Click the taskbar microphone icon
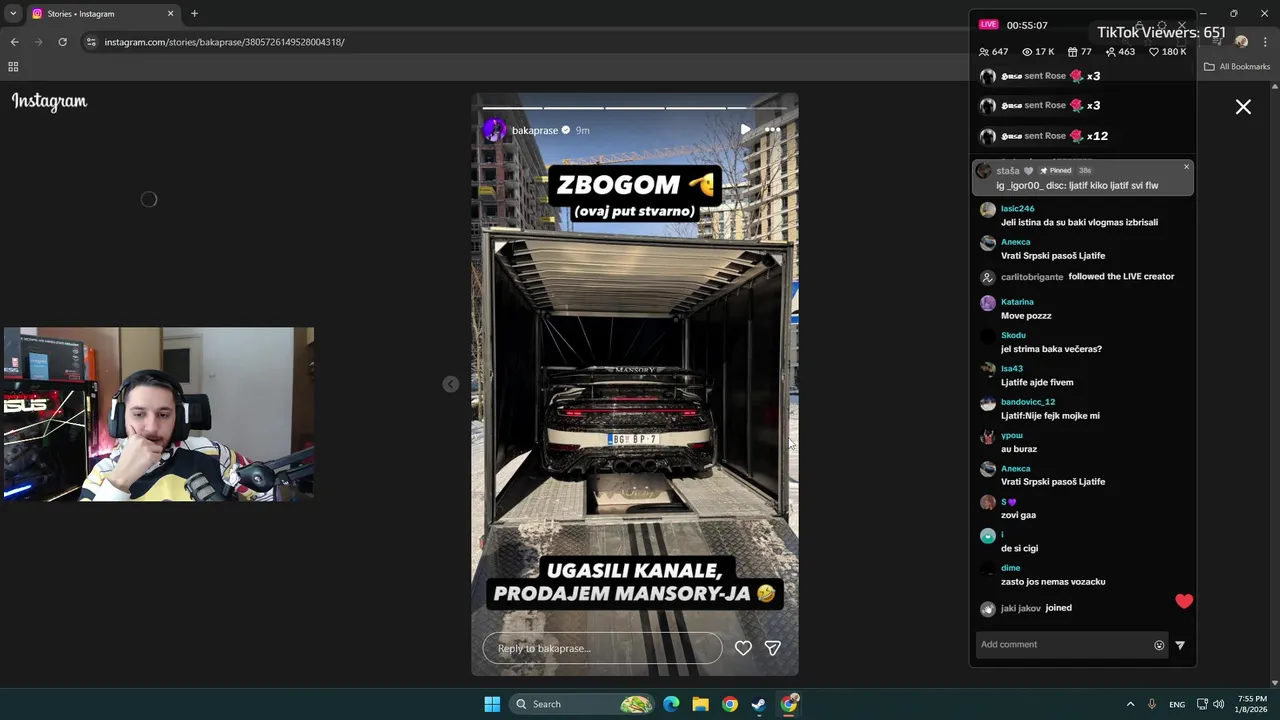The image size is (1280, 720). click(1152, 704)
